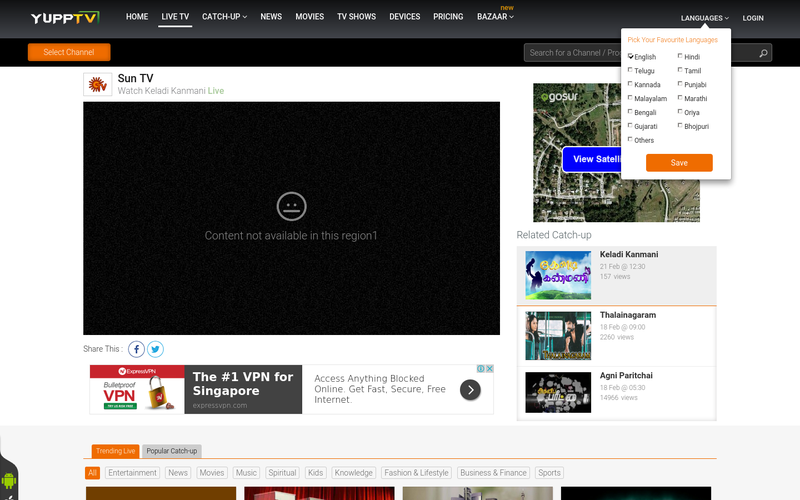Filter by Knowledge category

pos(354,473)
